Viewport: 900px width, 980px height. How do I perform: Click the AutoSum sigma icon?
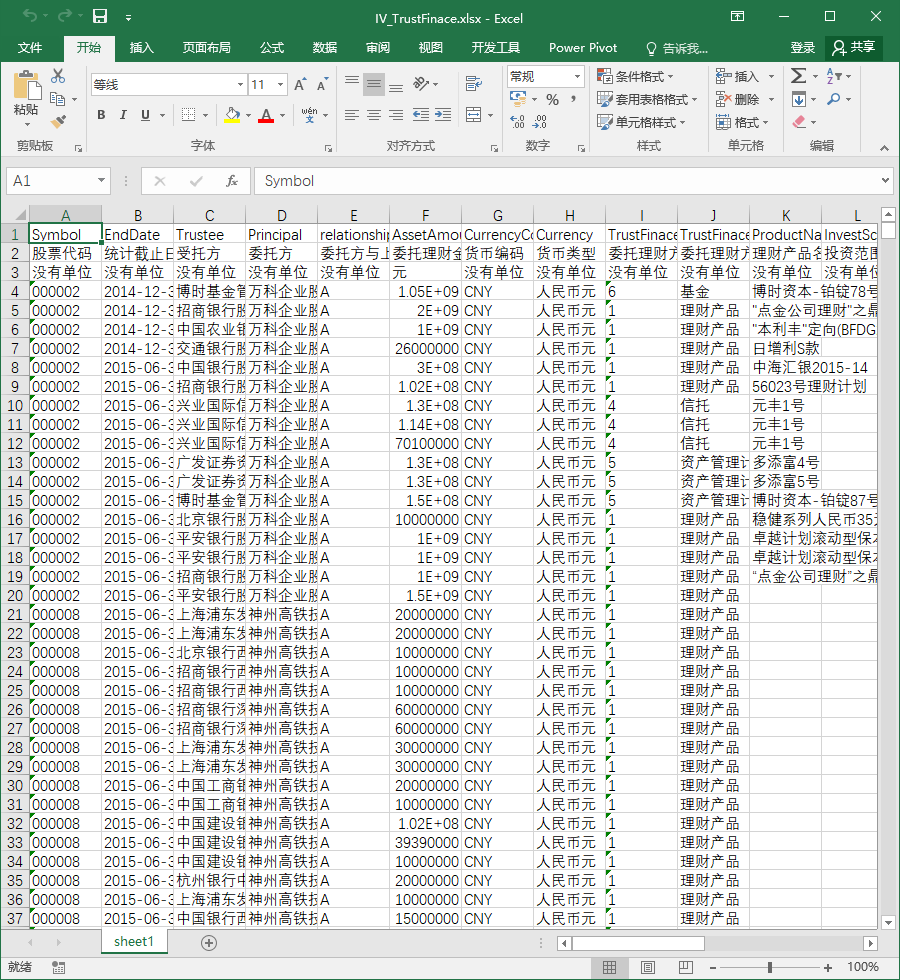tap(798, 76)
